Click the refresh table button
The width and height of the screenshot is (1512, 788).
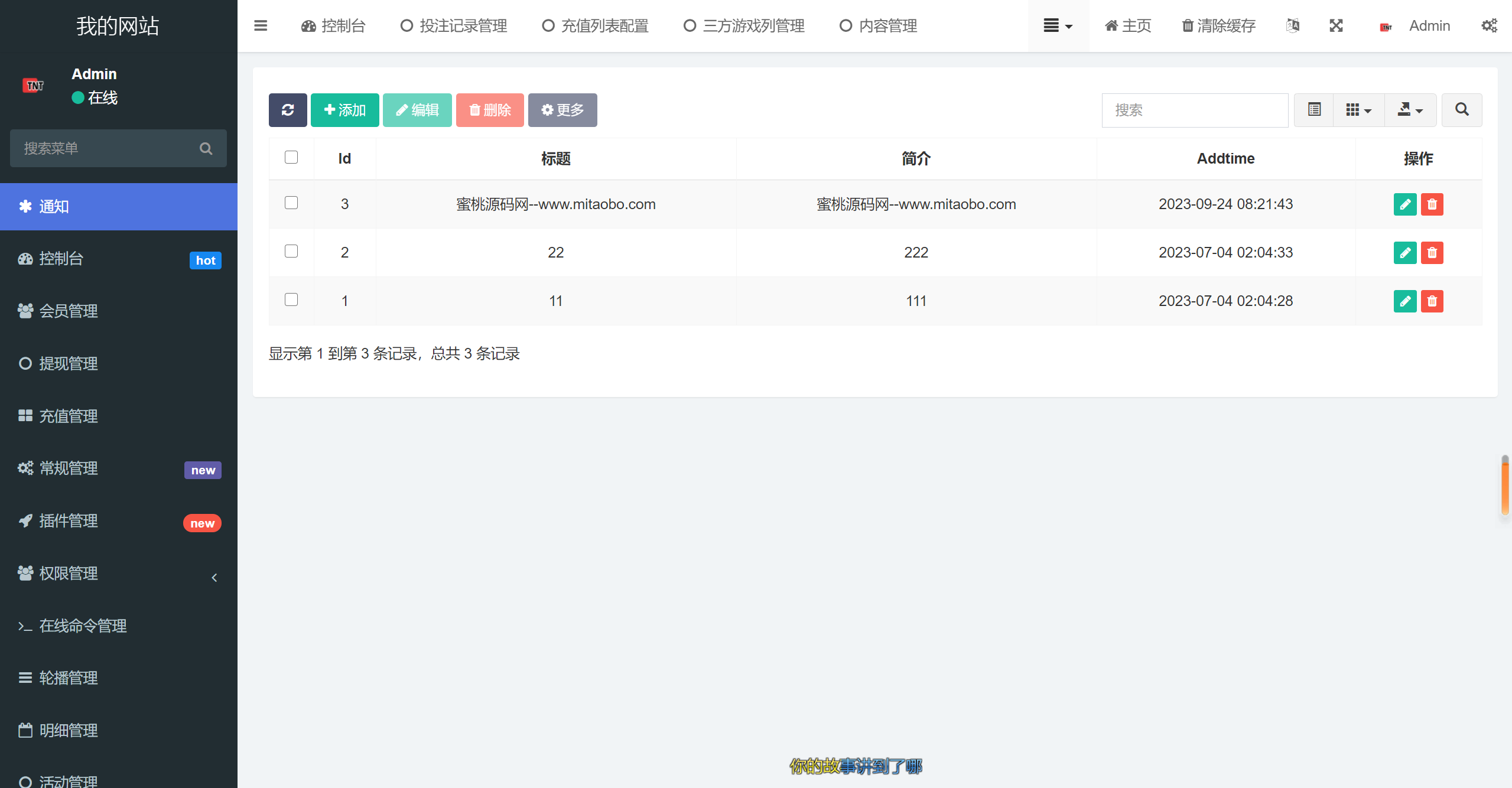pyautogui.click(x=288, y=110)
